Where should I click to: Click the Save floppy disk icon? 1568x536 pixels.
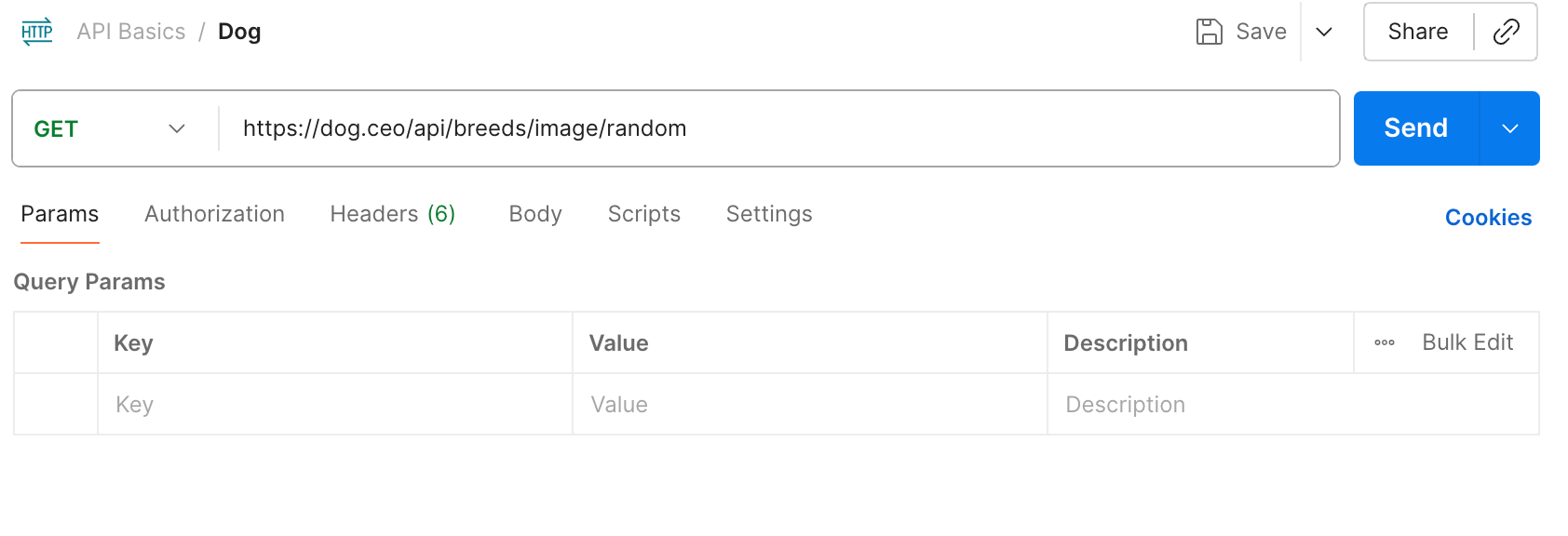click(x=1209, y=32)
